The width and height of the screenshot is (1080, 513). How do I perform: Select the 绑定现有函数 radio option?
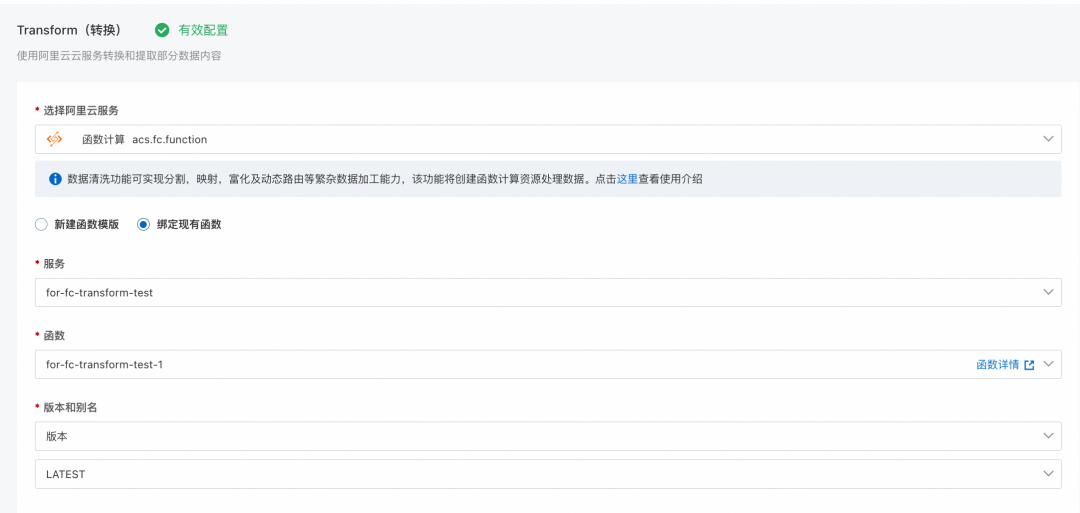click(x=143, y=224)
